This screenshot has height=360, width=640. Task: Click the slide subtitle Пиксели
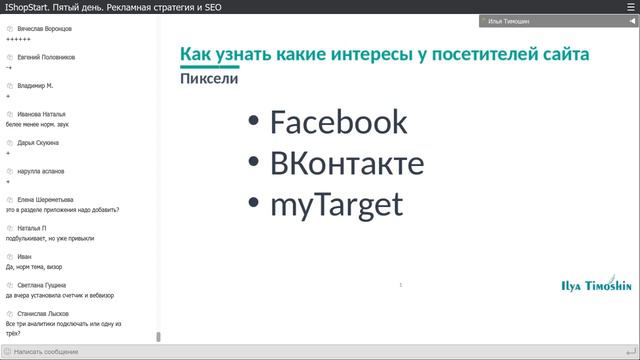click(x=209, y=78)
